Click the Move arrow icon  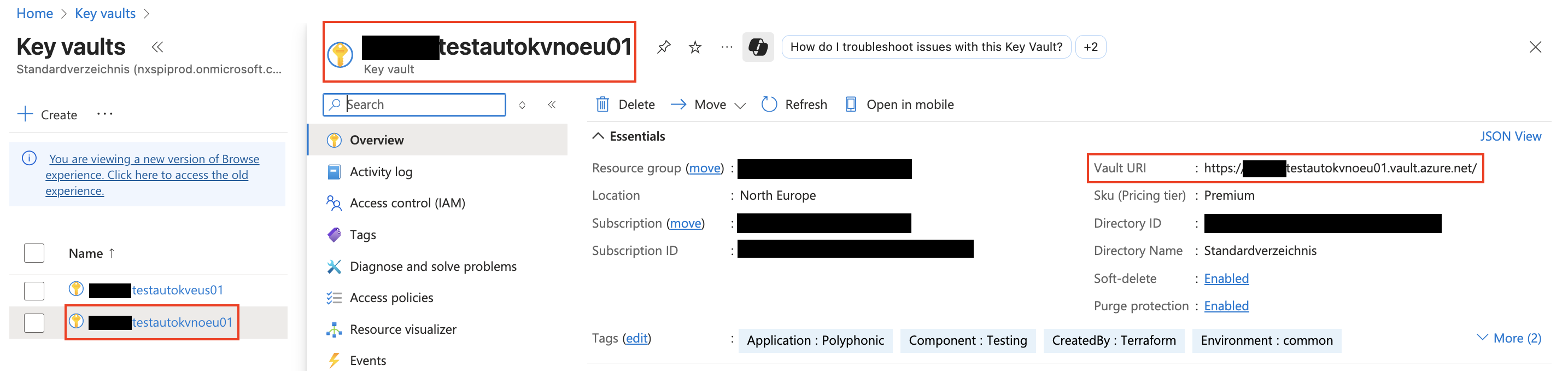(x=678, y=105)
